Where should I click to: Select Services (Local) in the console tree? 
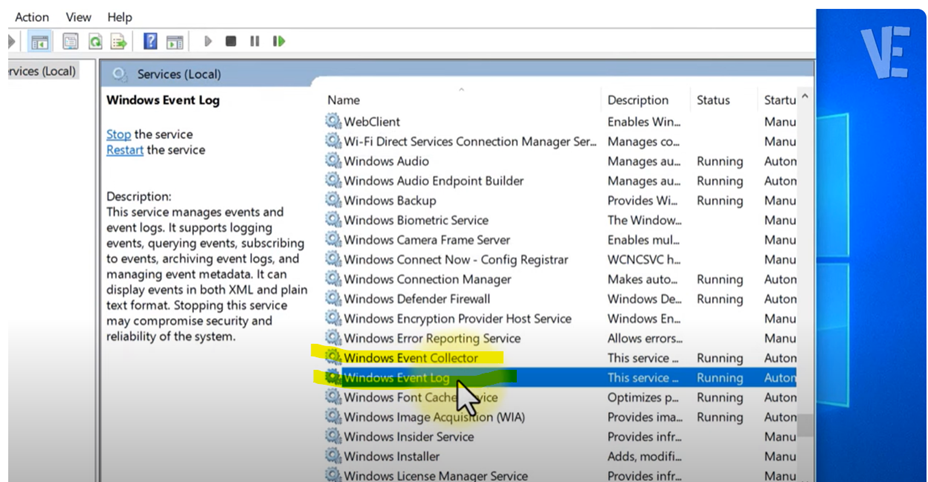(40, 71)
